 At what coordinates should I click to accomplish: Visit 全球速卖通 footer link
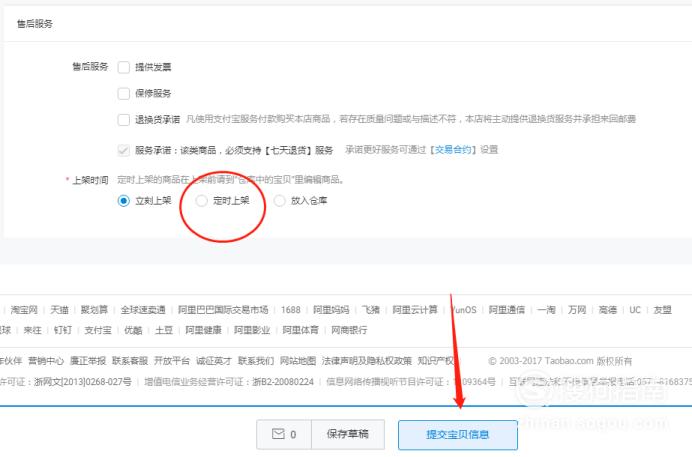pyautogui.click(x=143, y=310)
